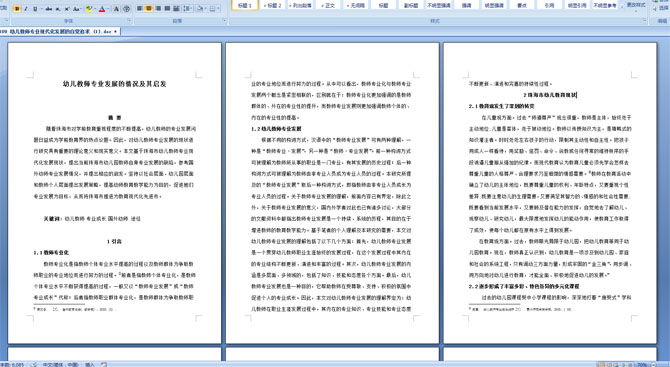This screenshot has height=367, width=670.
Task: Apply superscript formatting
Action: coord(67,9)
